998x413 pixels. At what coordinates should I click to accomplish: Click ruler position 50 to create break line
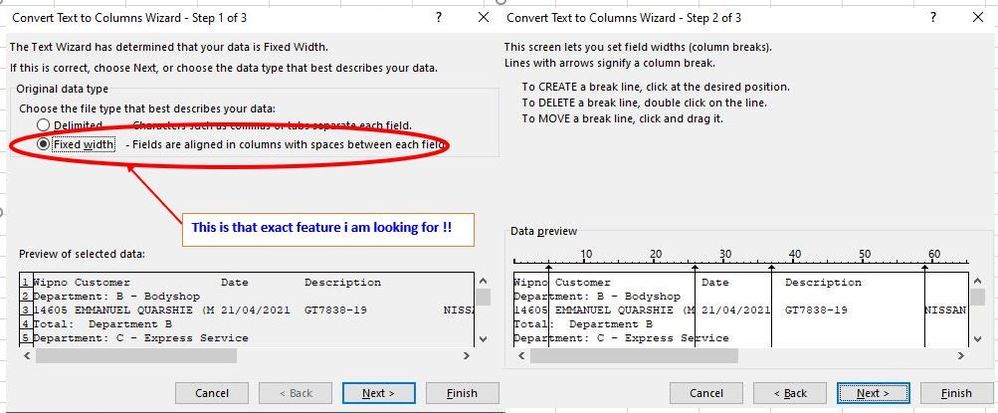[864, 263]
